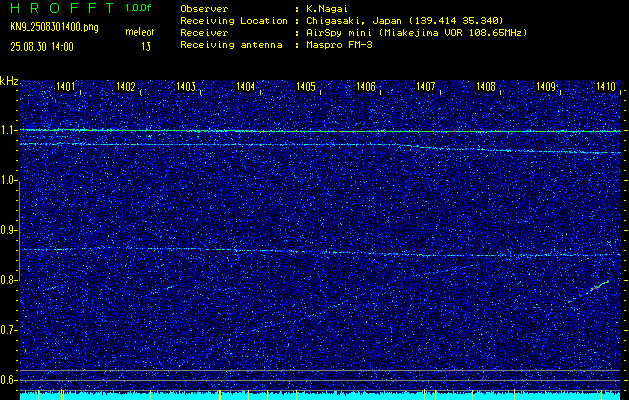Viewport: 629px width, 400px height.
Task: Click the 'Receiving antenna' label
Action: pos(231,45)
